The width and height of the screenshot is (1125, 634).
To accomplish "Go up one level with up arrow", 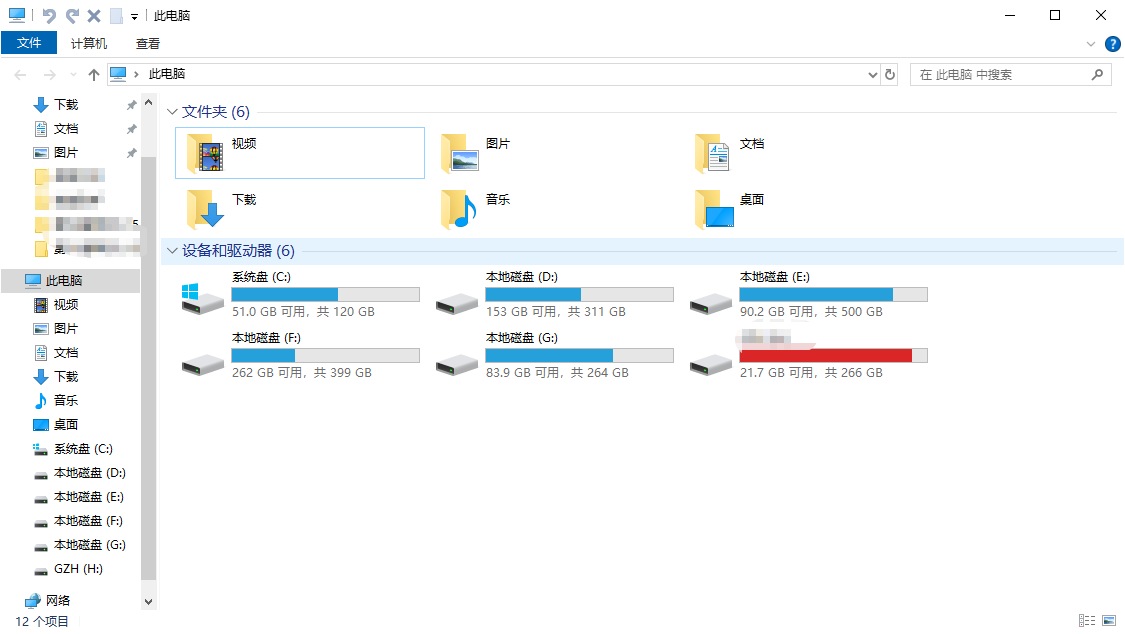I will pos(93,75).
